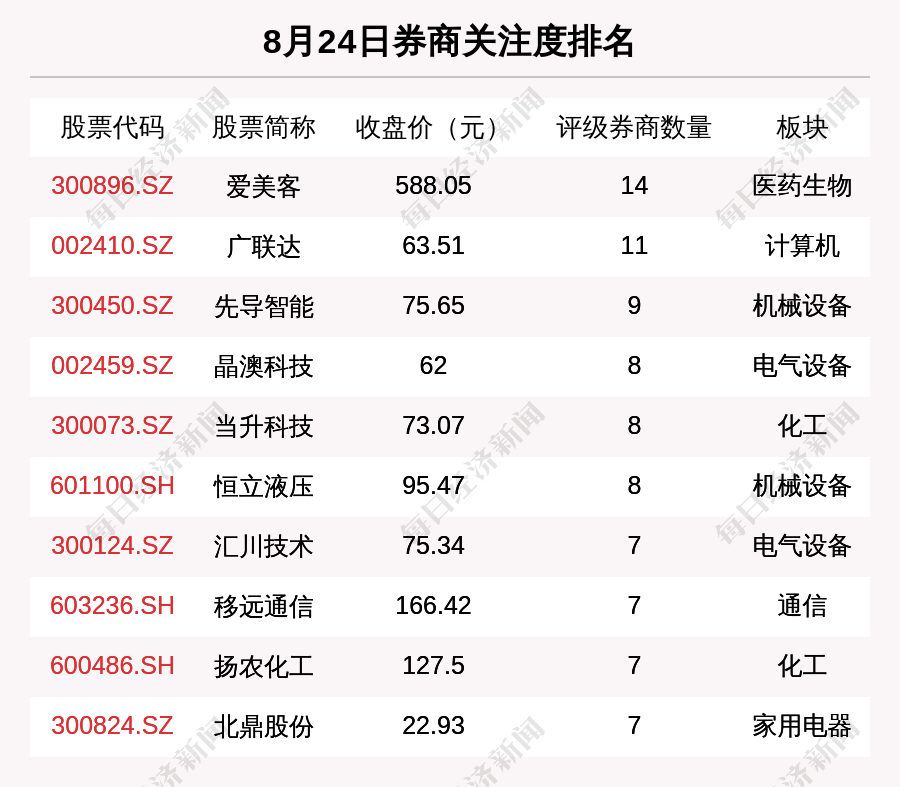The height and width of the screenshot is (787, 900).
Task: Select 机械设备 sector in 先导智能 row
Action: pyautogui.click(x=802, y=305)
